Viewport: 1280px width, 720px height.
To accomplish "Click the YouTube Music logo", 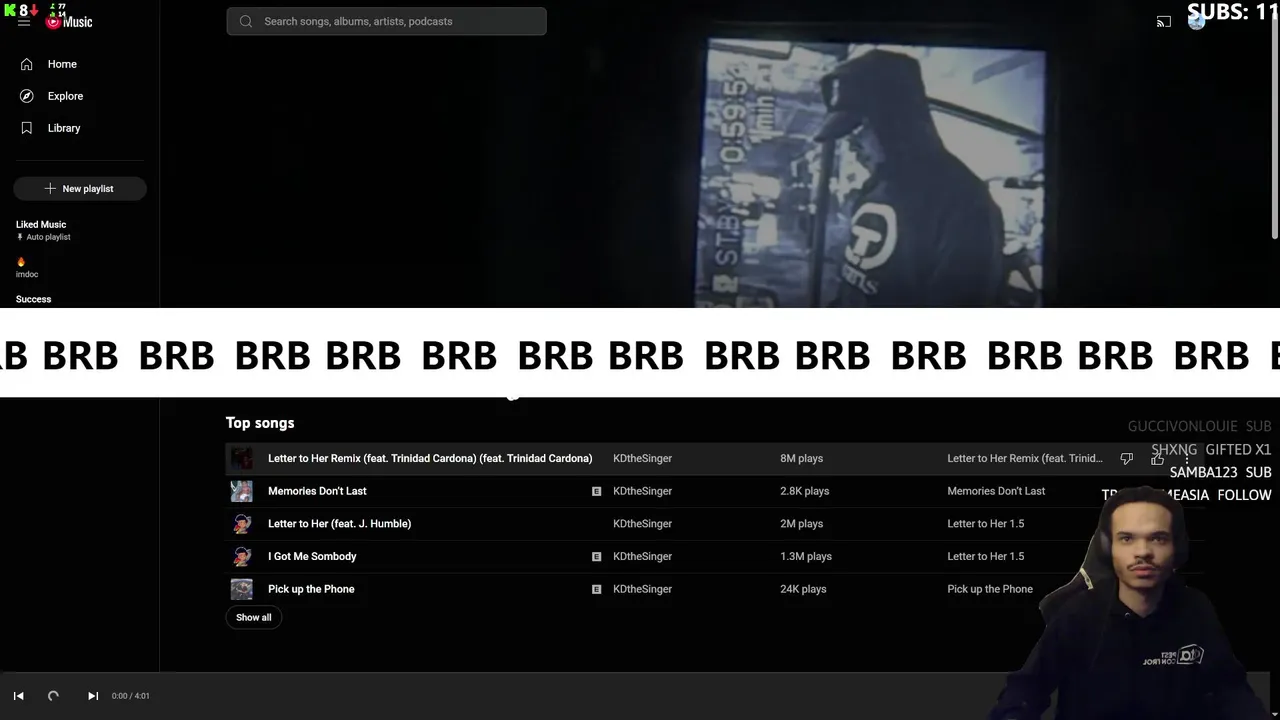I will tap(69, 22).
